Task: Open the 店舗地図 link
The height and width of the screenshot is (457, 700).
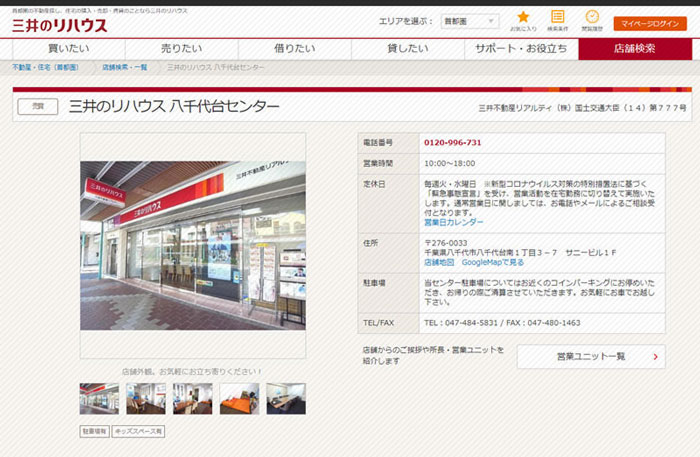Action: (439, 262)
